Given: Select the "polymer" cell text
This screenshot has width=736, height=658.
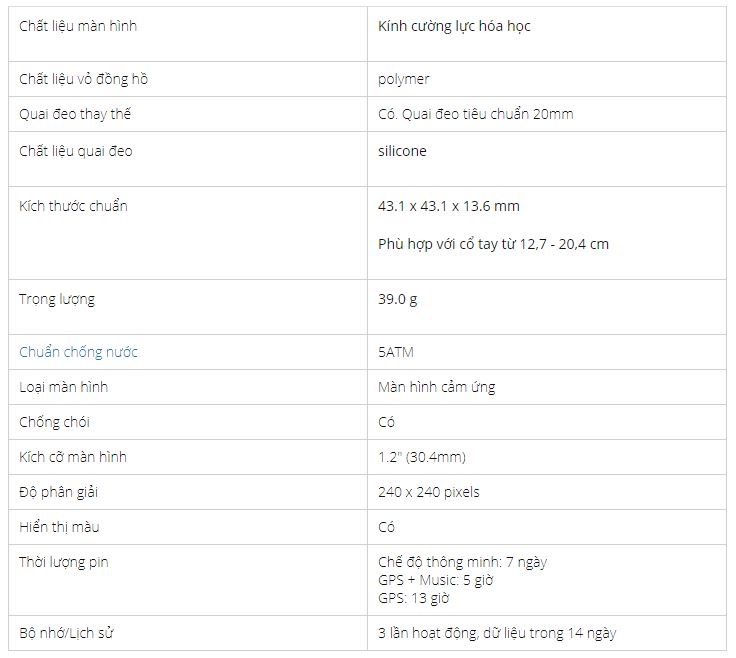Looking at the screenshot, I should [x=404, y=79].
